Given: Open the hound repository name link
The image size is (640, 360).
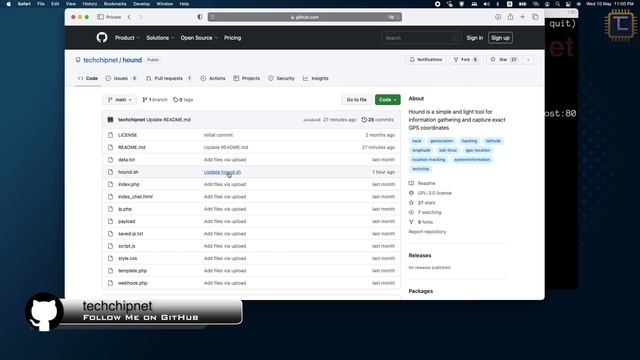Looking at the screenshot, I should (x=132, y=60).
